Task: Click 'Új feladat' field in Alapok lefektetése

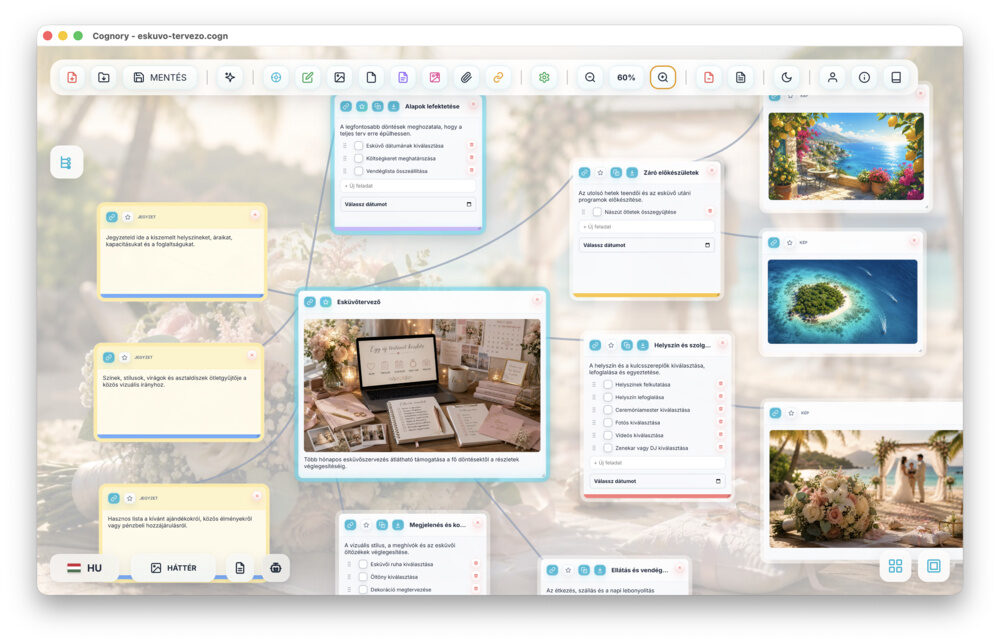Action: pyautogui.click(x=408, y=186)
